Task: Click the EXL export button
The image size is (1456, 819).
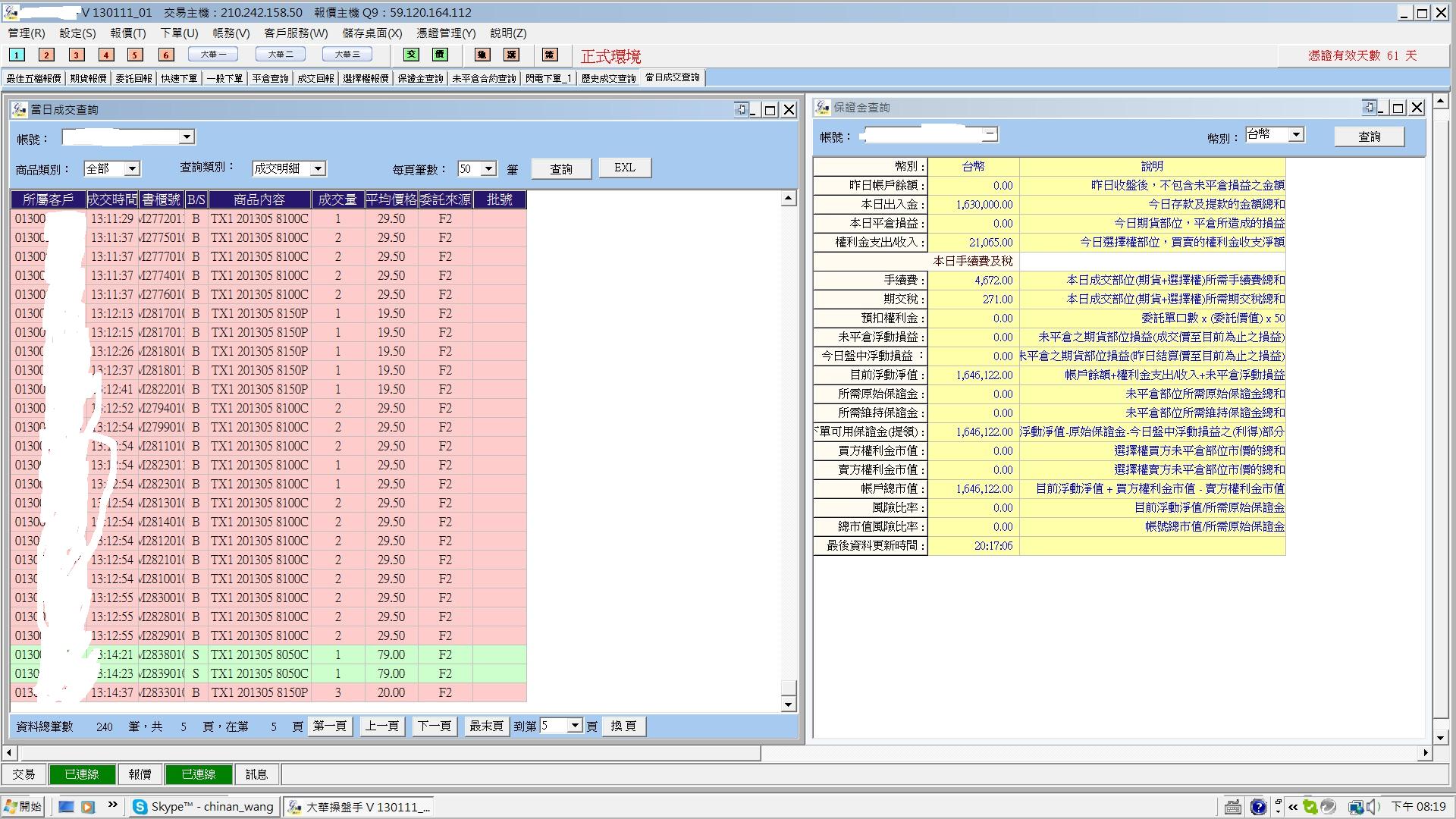Action: [625, 167]
